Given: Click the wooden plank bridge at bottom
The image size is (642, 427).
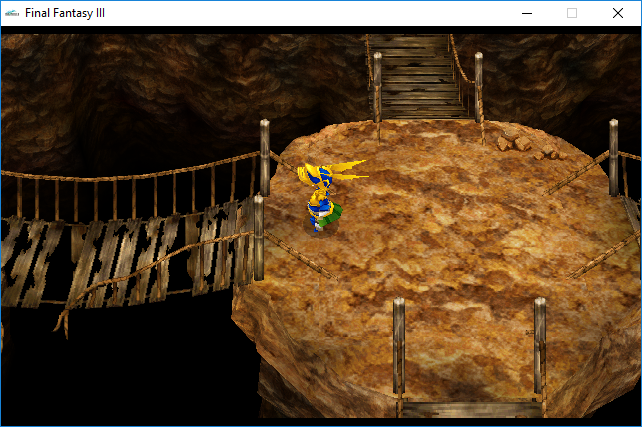Looking at the screenshot, I should pyautogui.click(x=470, y=409).
